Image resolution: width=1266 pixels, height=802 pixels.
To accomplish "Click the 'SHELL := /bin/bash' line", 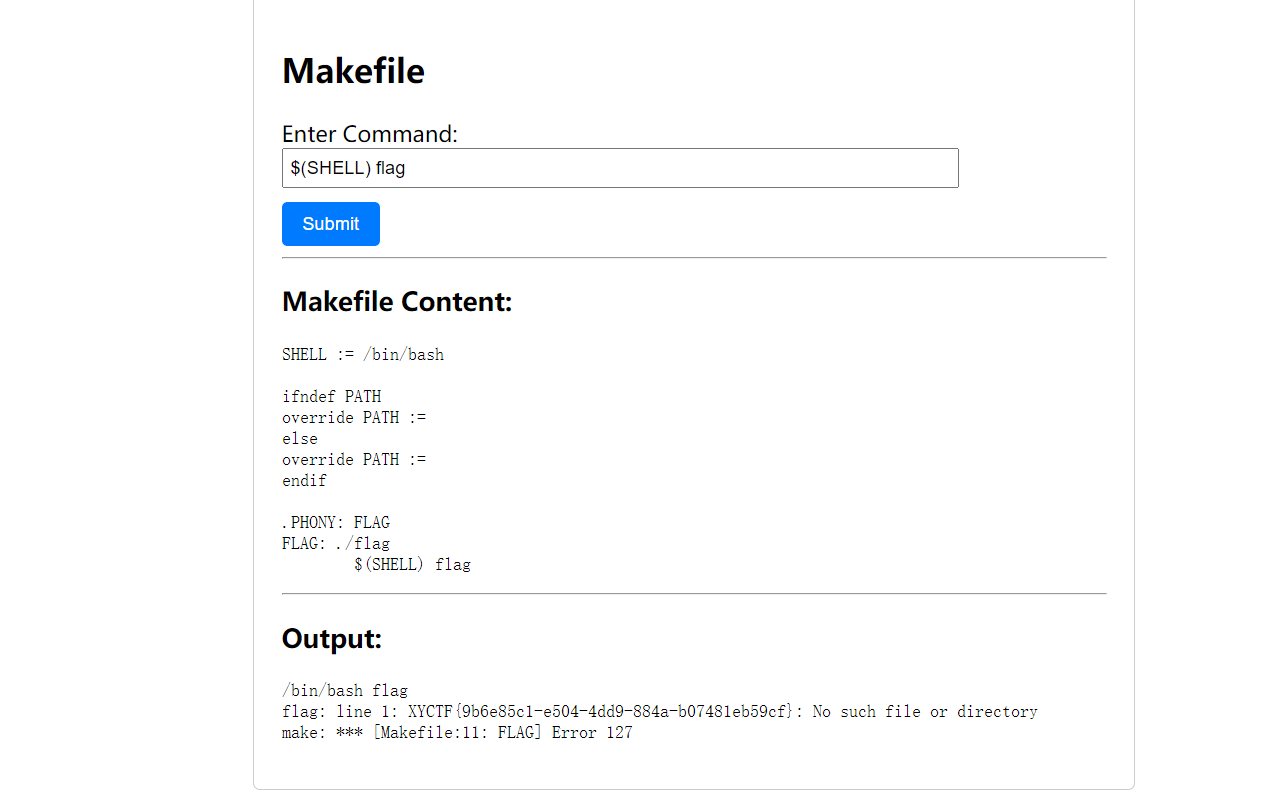I will (363, 355).
